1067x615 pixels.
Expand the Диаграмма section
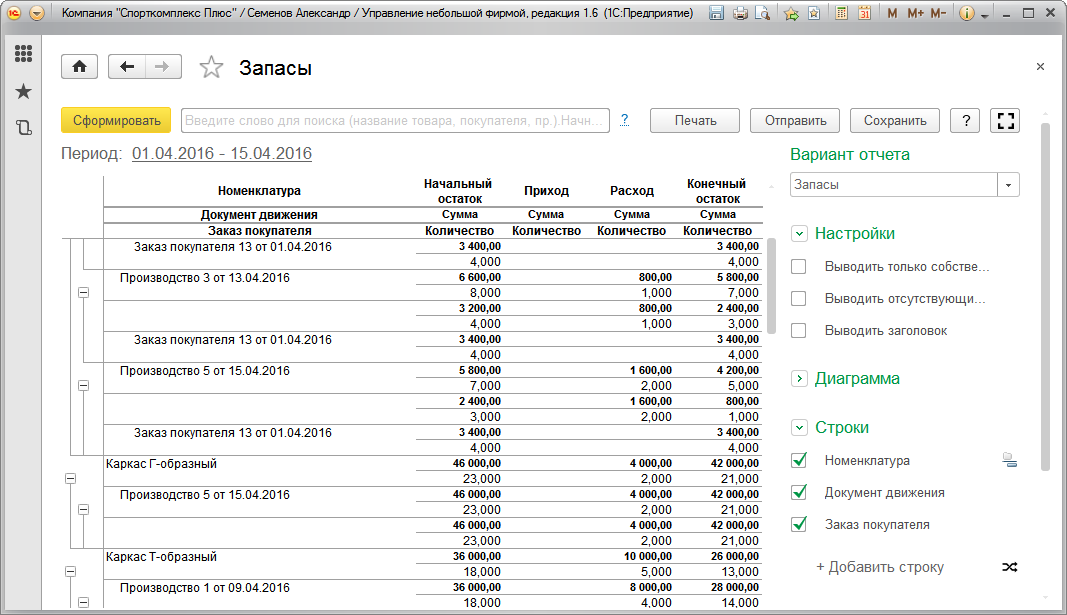[799, 379]
